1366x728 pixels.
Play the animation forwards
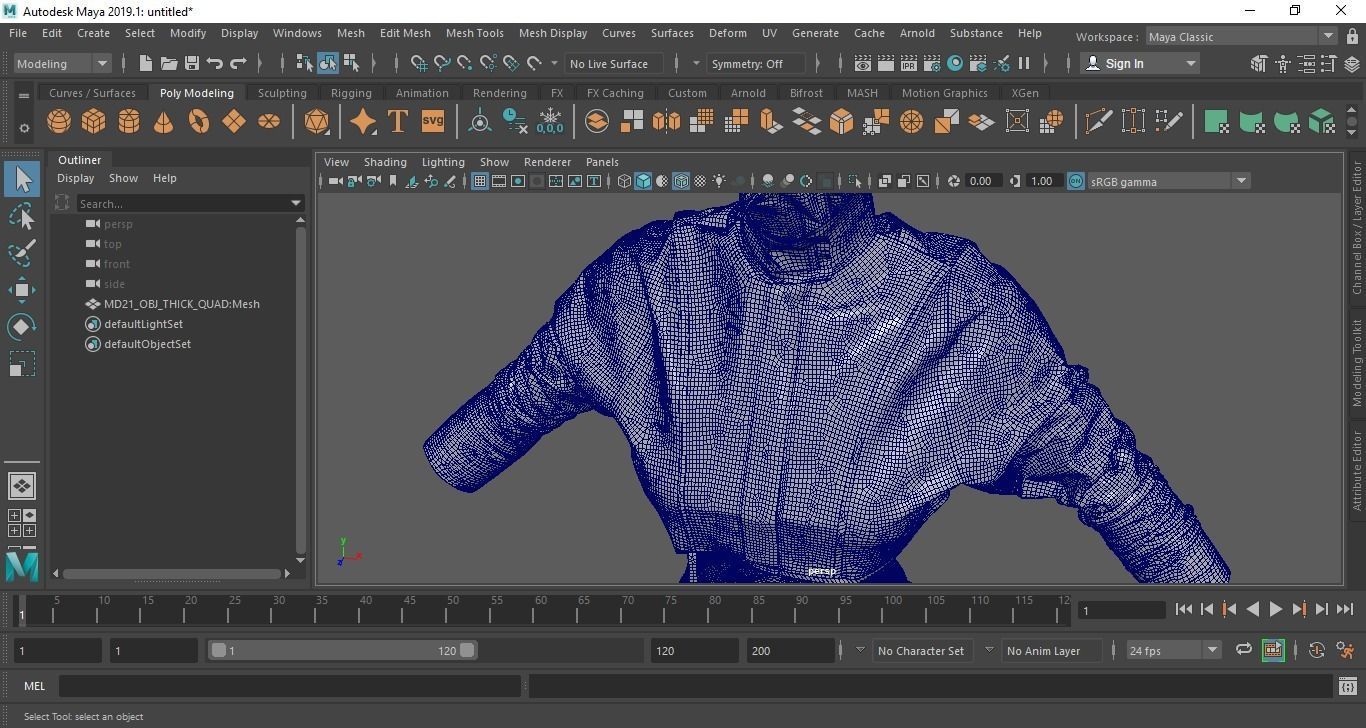tap(1276, 609)
